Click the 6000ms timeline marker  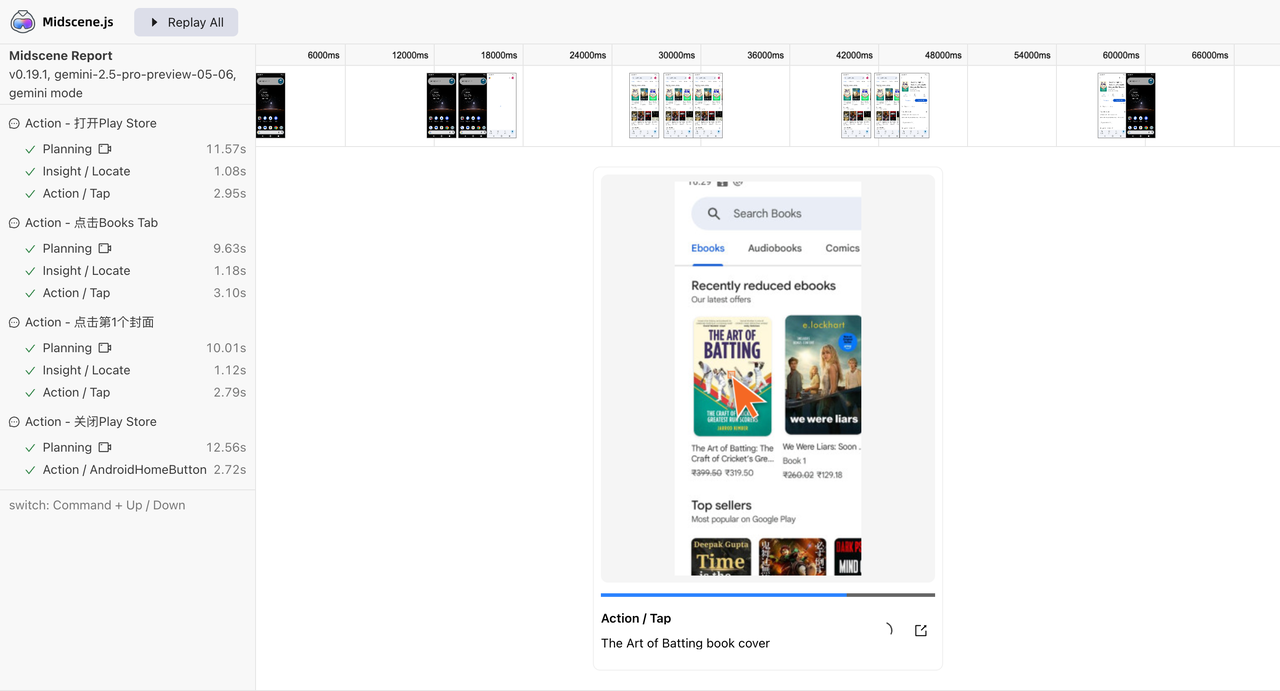pyautogui.click(x=323, y=56)
